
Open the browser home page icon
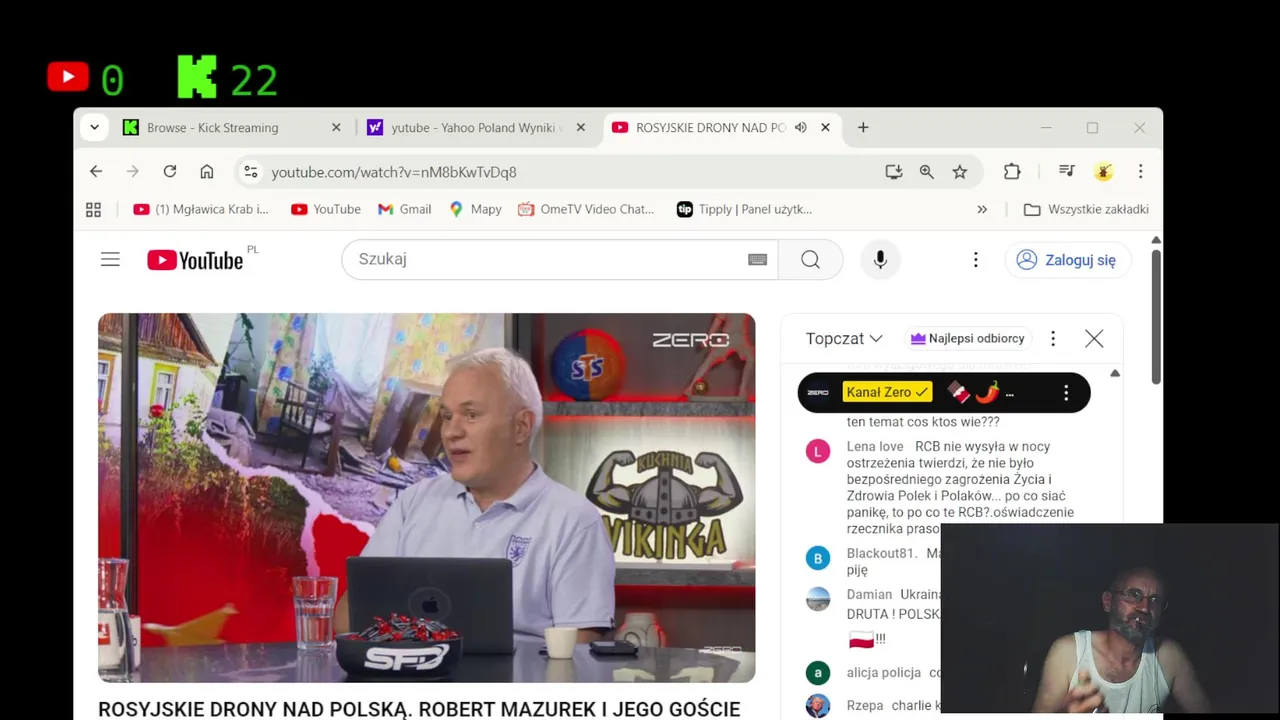point(207,172)
